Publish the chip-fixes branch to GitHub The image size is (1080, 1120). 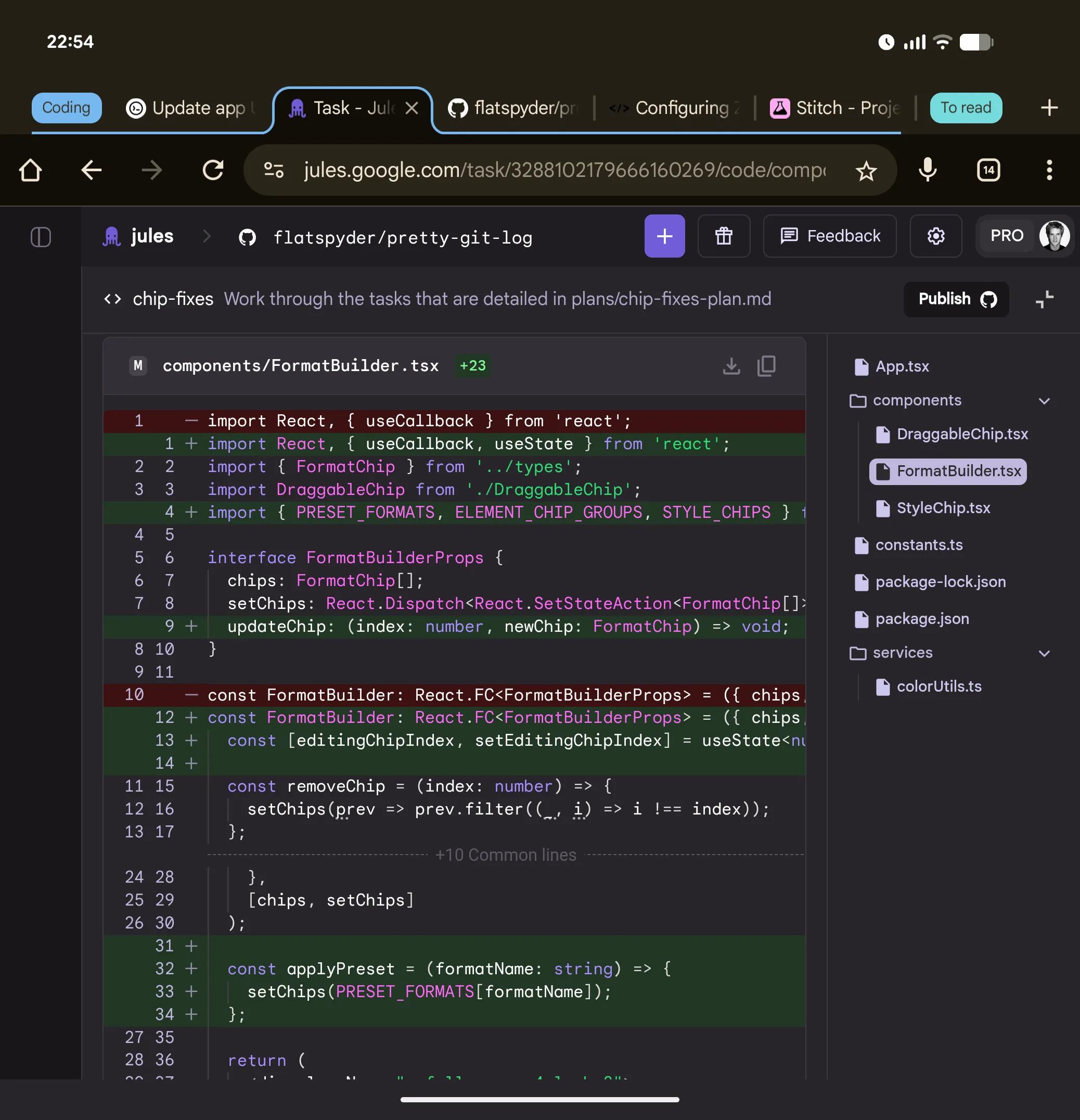[956, 299]
